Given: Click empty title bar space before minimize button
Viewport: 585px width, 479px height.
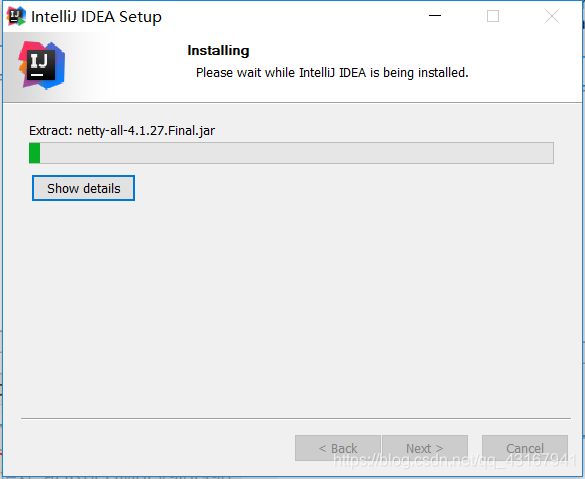Looking at the screenshot, I should tap(291, 16).
